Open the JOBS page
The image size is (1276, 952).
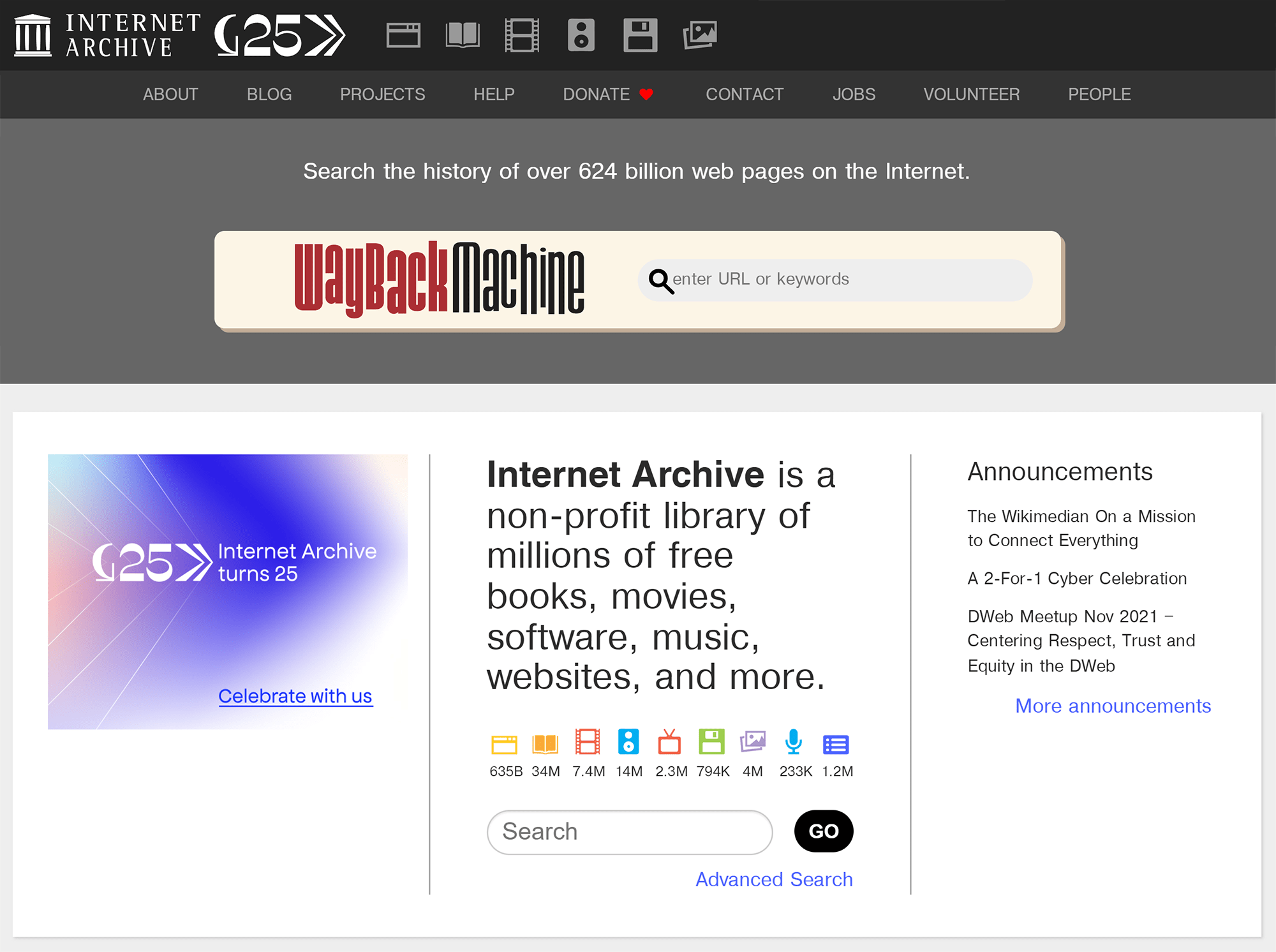854,94
